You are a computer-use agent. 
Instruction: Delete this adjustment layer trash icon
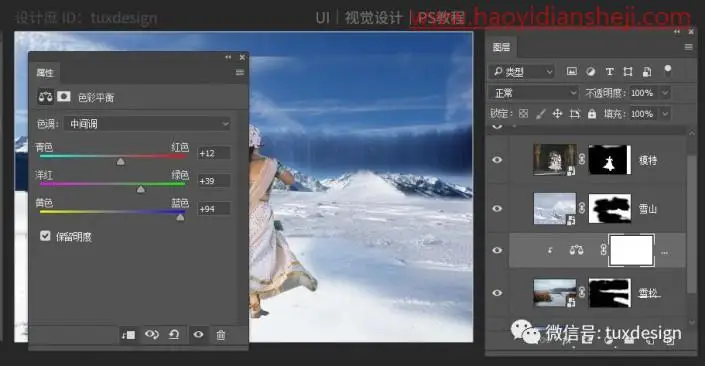coord(221,335)
